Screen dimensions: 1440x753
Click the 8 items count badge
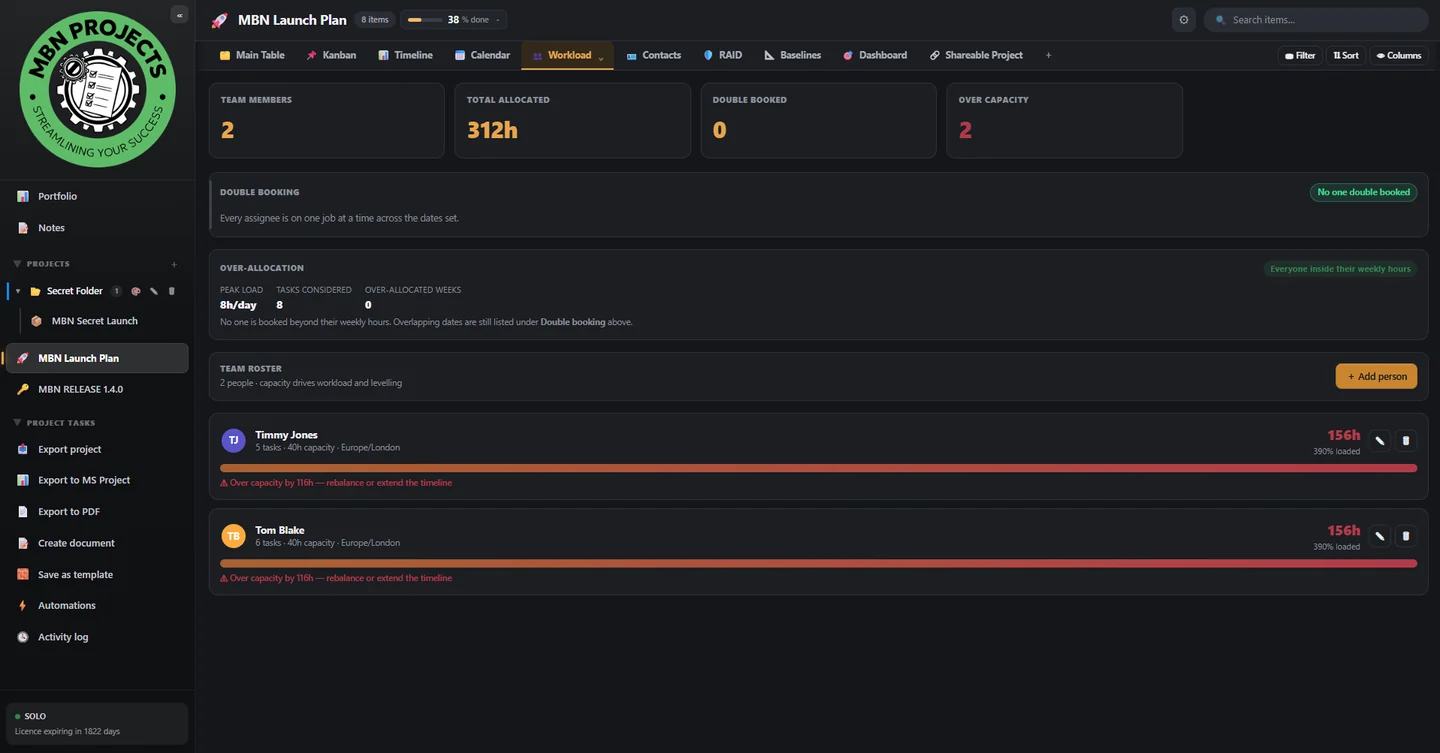[375, 20]
